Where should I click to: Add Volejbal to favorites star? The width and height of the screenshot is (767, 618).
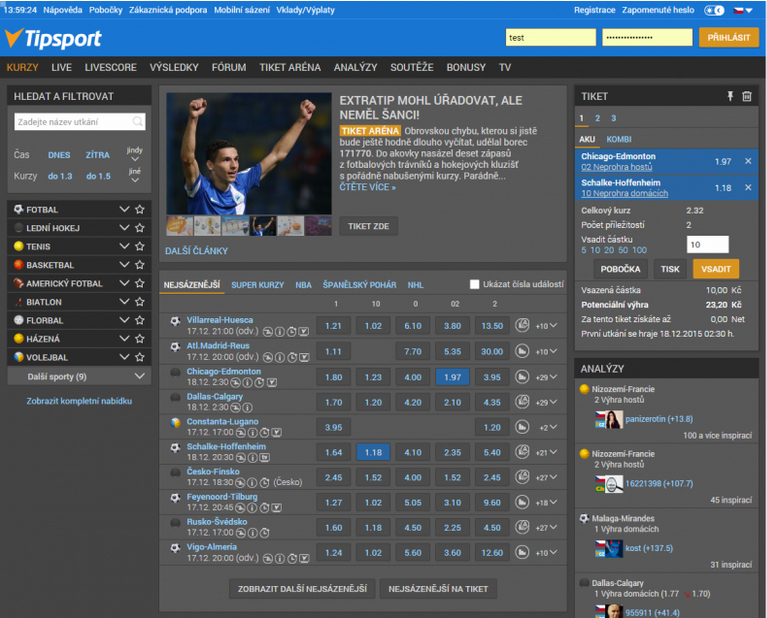[140, 357]
